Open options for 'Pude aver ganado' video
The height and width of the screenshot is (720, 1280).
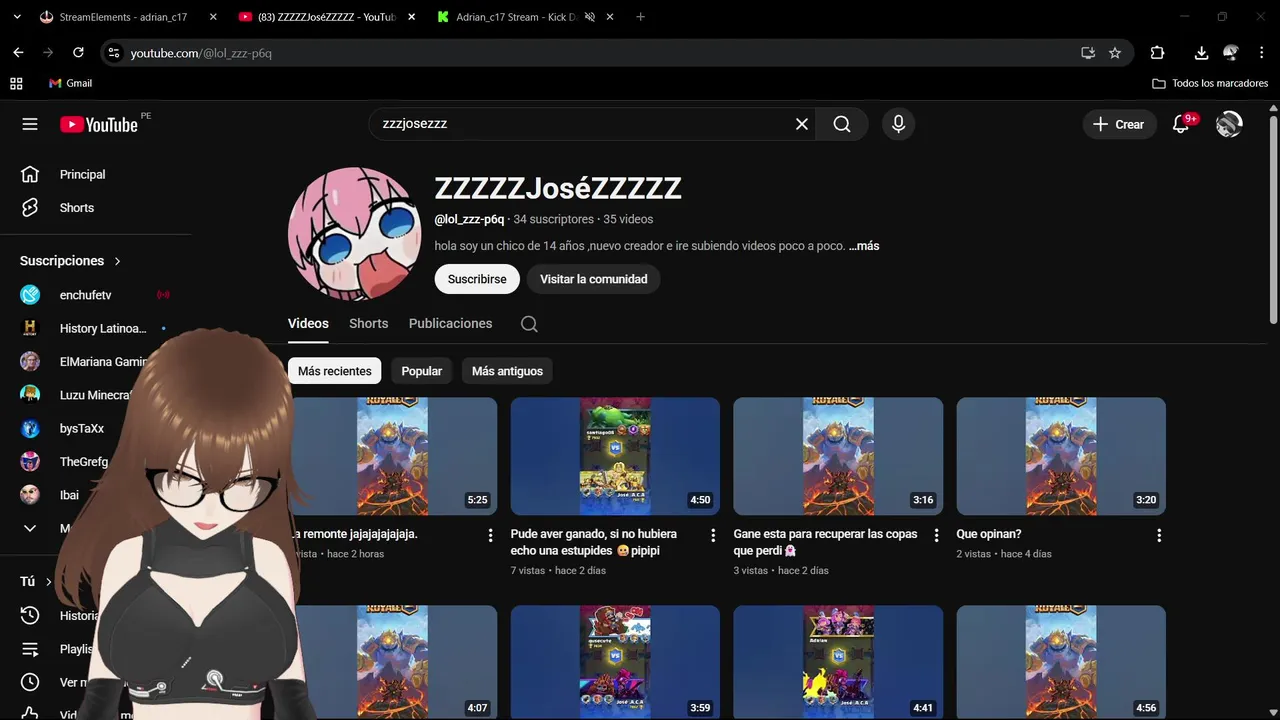click(713, 536)
